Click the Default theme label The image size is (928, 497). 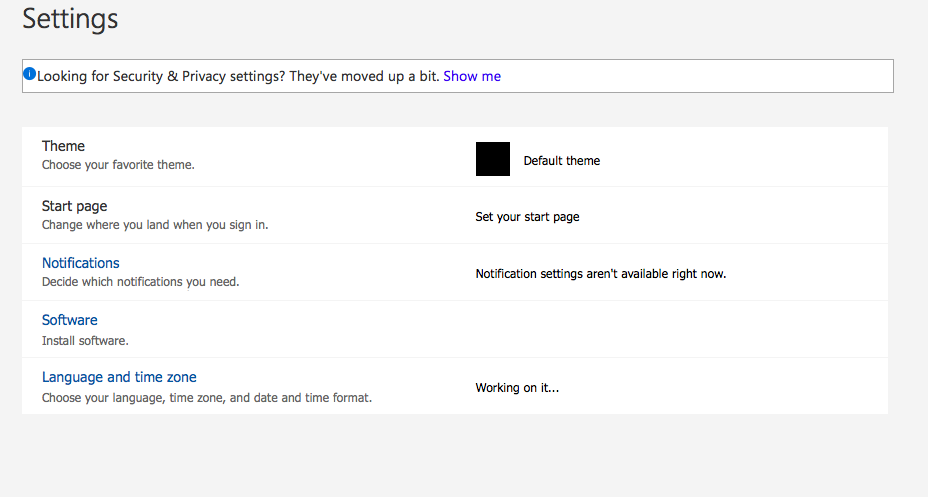(562, 161)
